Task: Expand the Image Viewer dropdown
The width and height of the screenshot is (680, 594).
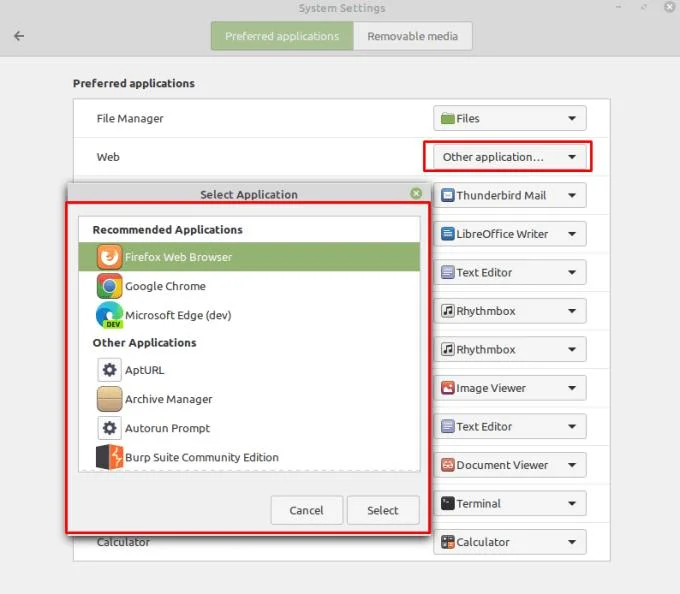Action: pyautogui.click(x=510, y=388)
